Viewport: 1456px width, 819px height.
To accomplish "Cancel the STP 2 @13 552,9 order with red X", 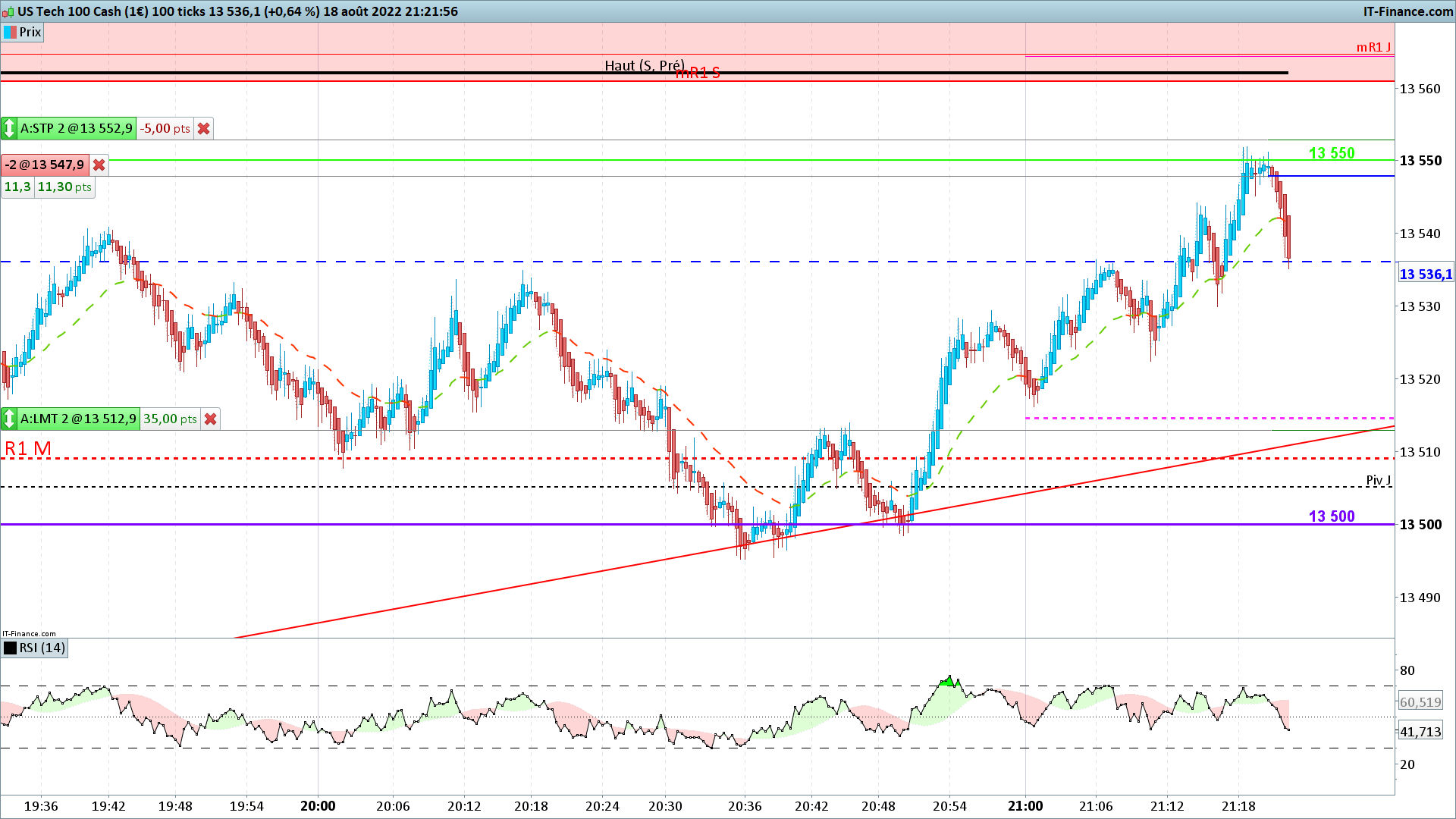I will pos(203,129).
